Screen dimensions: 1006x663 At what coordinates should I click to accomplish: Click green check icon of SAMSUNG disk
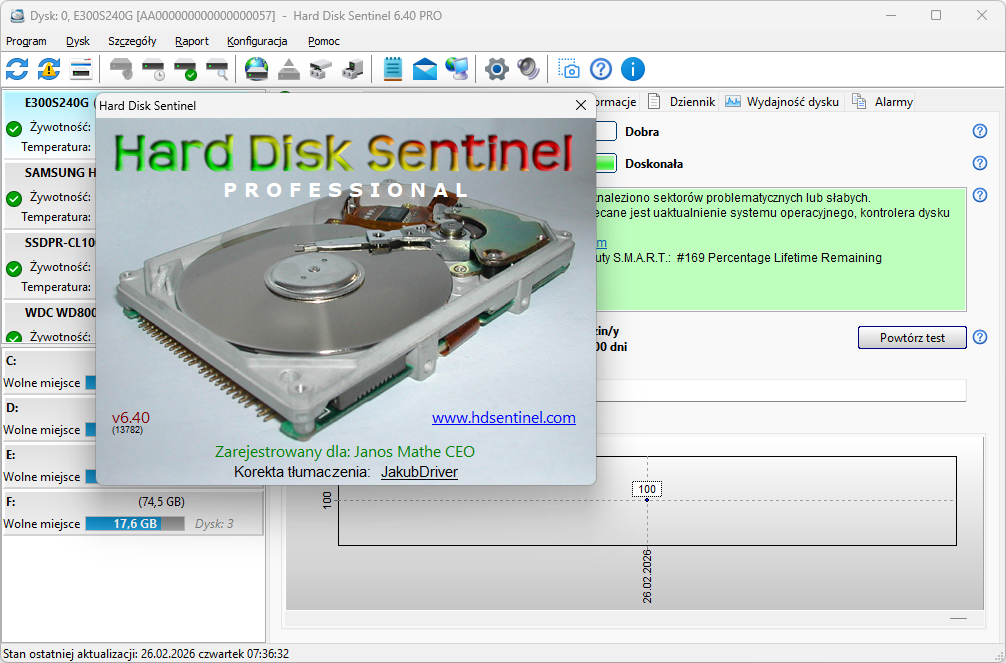(14, 199)
